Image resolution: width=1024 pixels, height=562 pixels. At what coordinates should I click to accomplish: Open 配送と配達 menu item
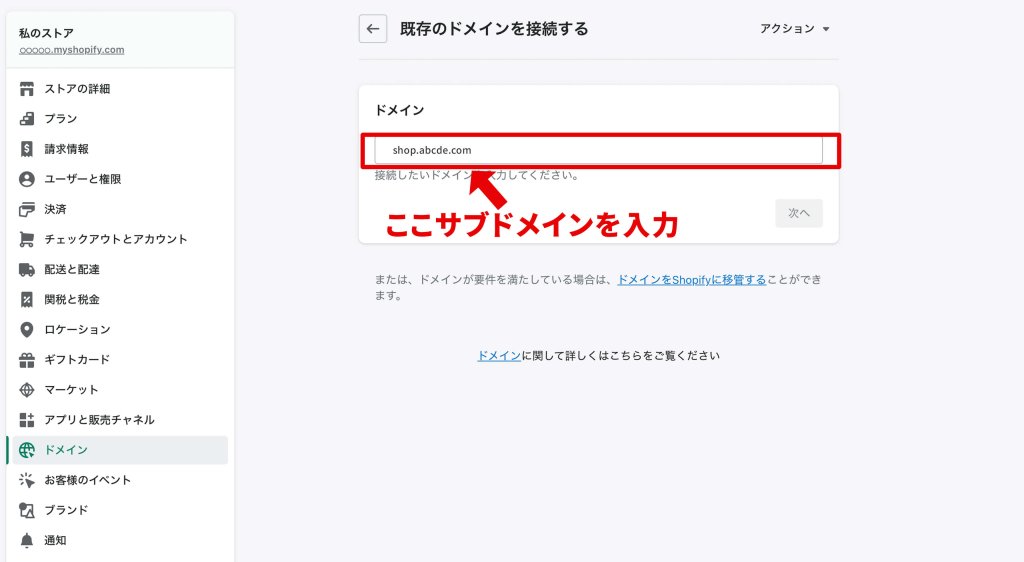point(120,270)
